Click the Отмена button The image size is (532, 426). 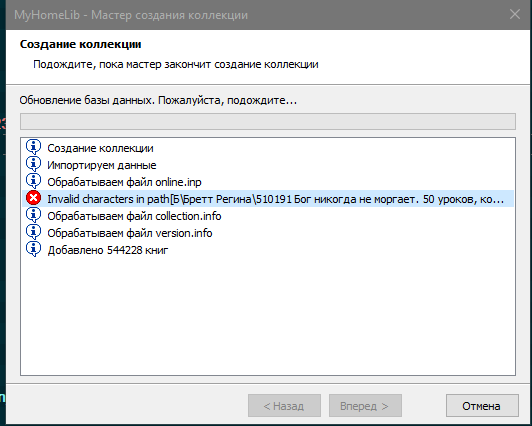click(x=482, y=406)
